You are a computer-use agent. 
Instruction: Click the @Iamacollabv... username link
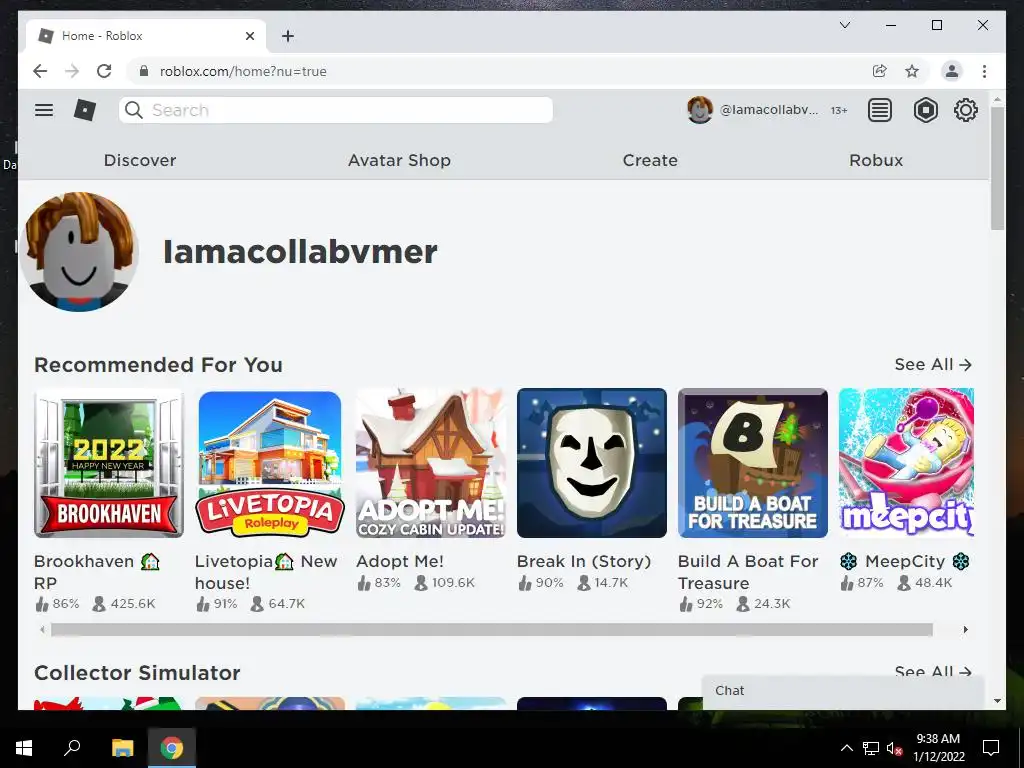tap(769, 110)
